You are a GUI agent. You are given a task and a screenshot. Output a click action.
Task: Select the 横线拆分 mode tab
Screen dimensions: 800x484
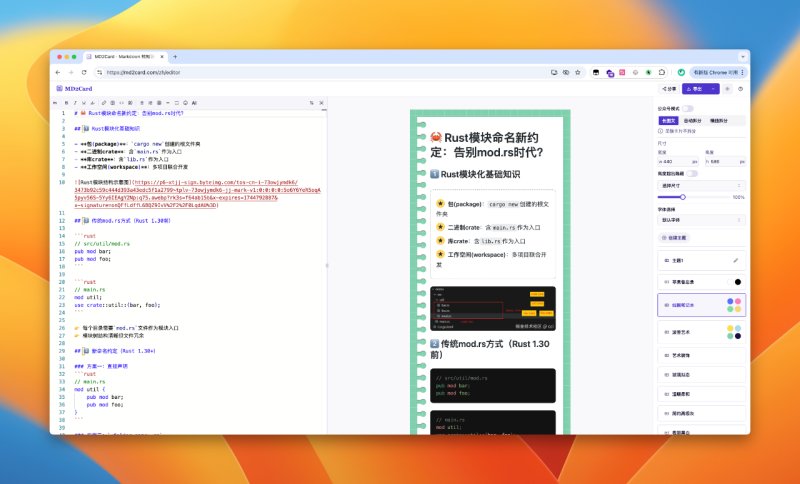click(x=718, y=121)
